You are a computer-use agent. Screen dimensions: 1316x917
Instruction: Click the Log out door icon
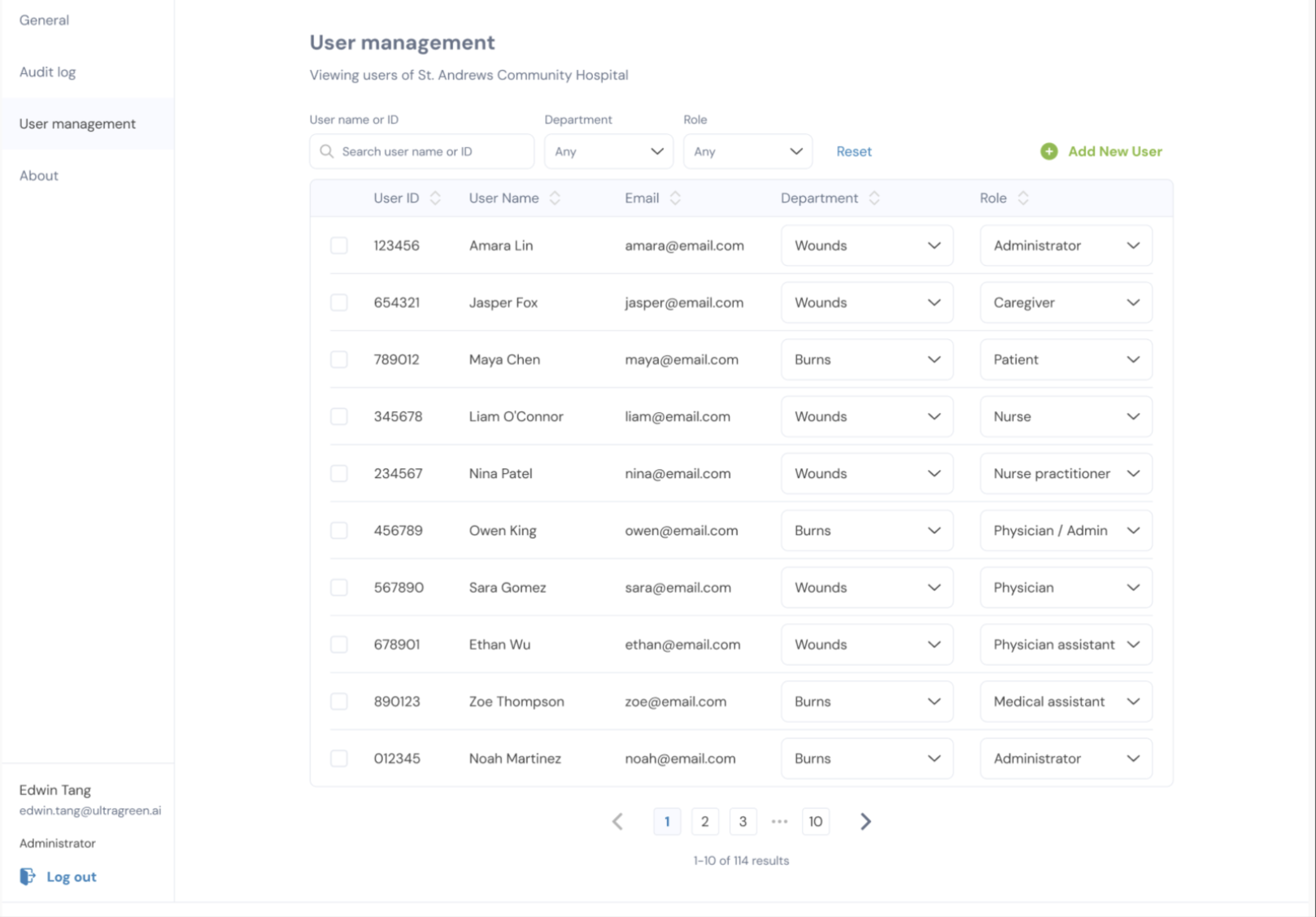click(28, 876)
